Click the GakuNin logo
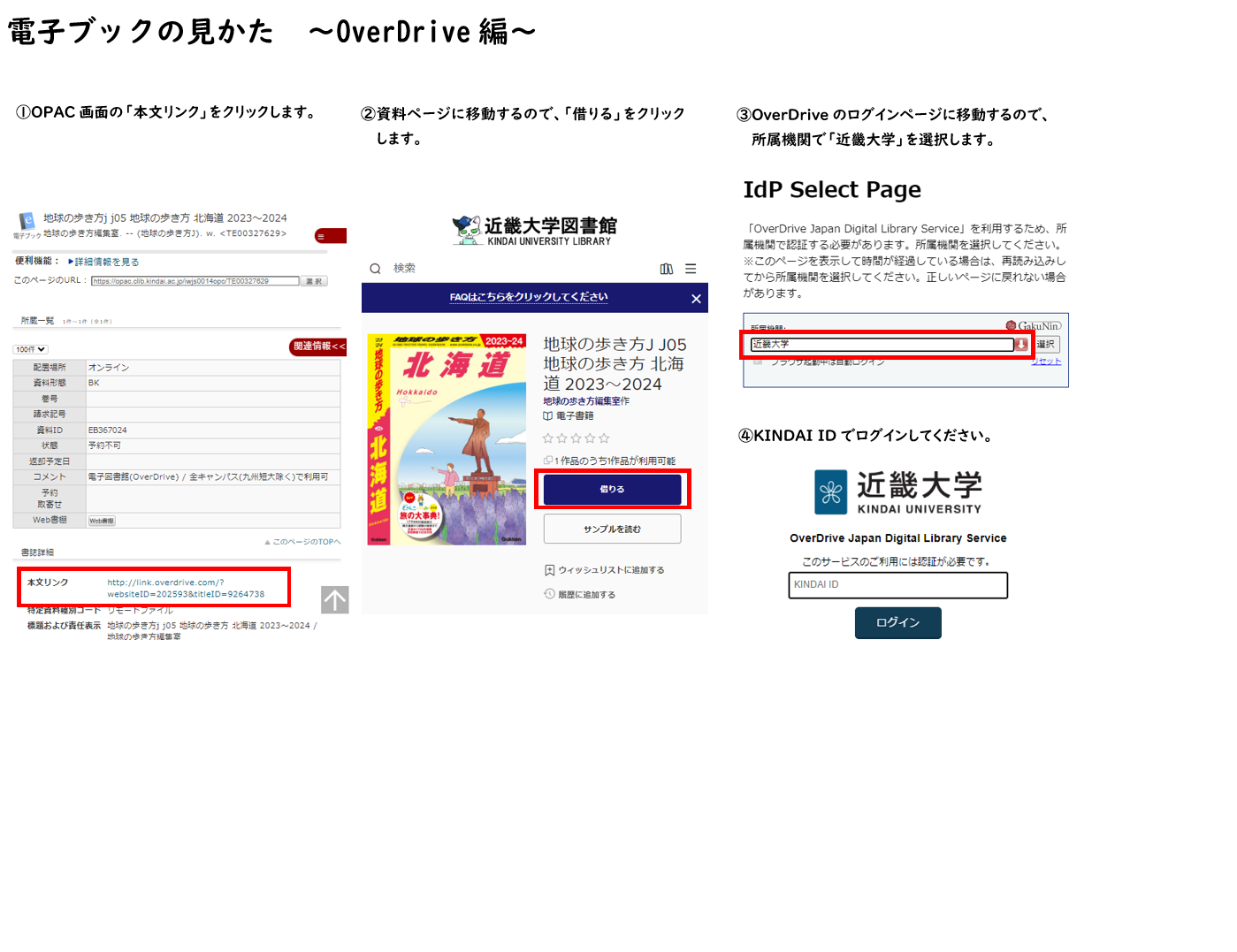Screen dimensions: 1237x952 pos(1033,326)
